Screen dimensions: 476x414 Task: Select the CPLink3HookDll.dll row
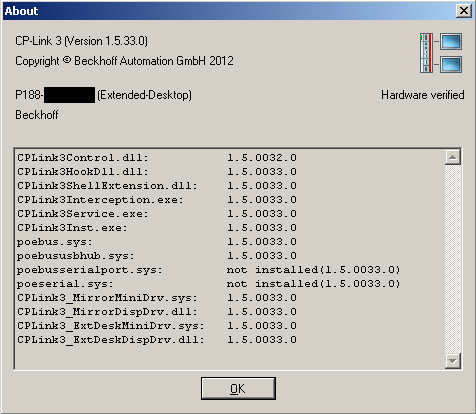(157, 171)
